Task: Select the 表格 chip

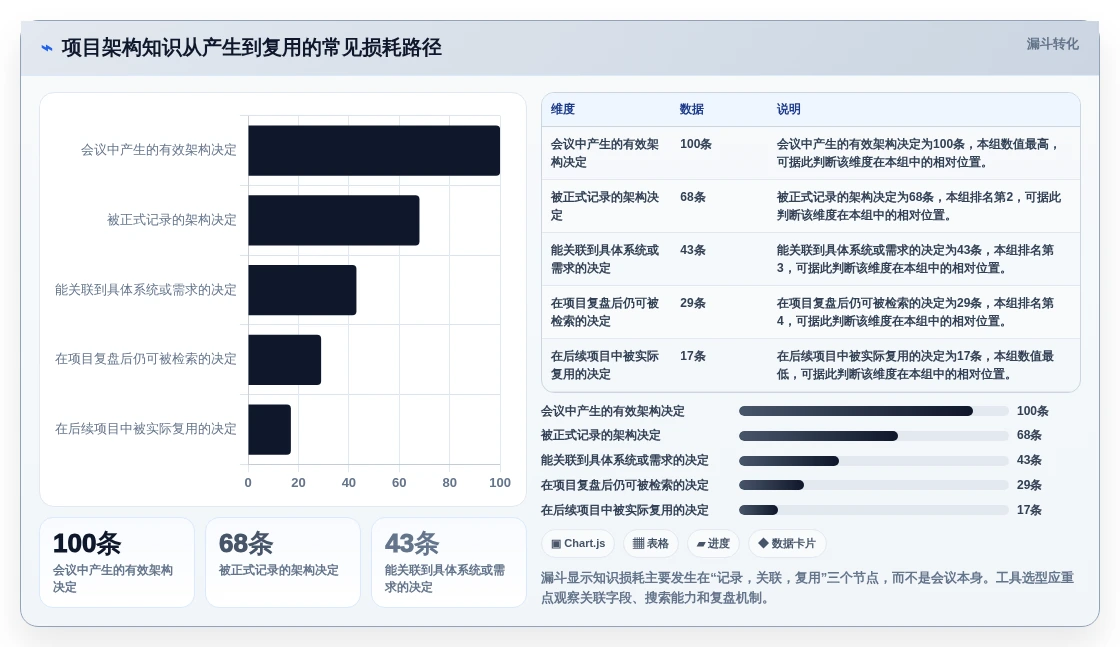Action: (651, 543)
